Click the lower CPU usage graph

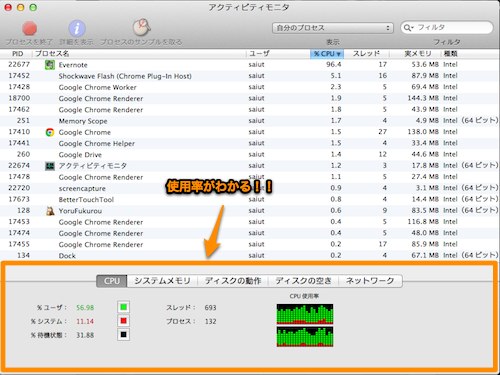[x=305, y=337]
